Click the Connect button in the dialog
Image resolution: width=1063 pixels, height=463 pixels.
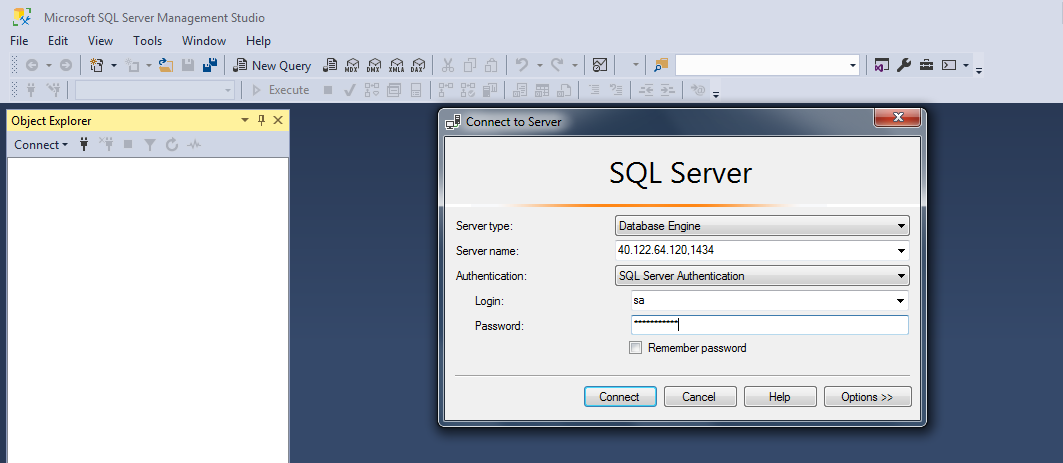click(620, 397)
